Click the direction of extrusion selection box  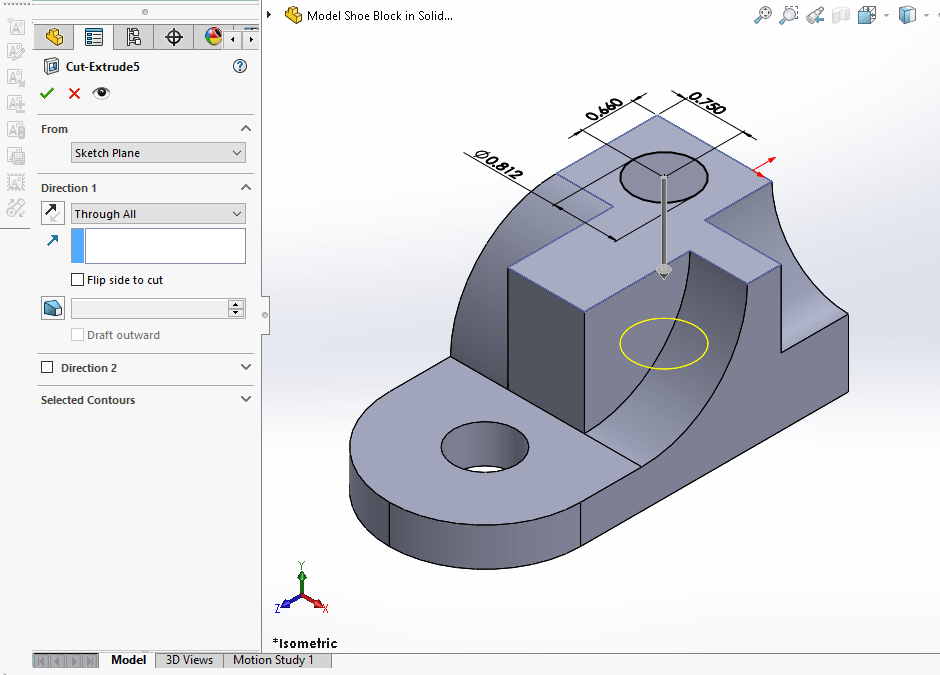pos(165,246)
